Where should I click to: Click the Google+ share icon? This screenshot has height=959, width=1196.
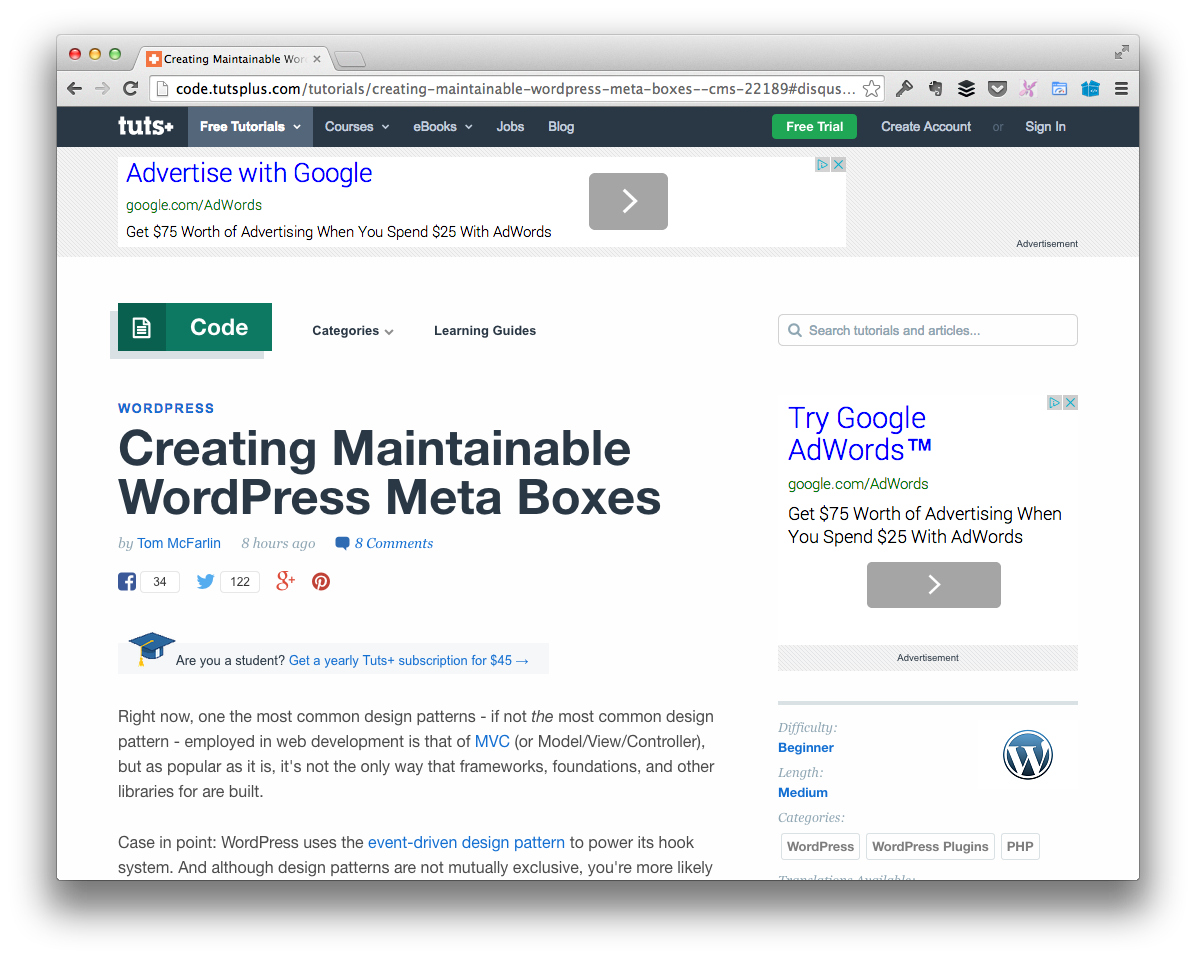point(285,581)
